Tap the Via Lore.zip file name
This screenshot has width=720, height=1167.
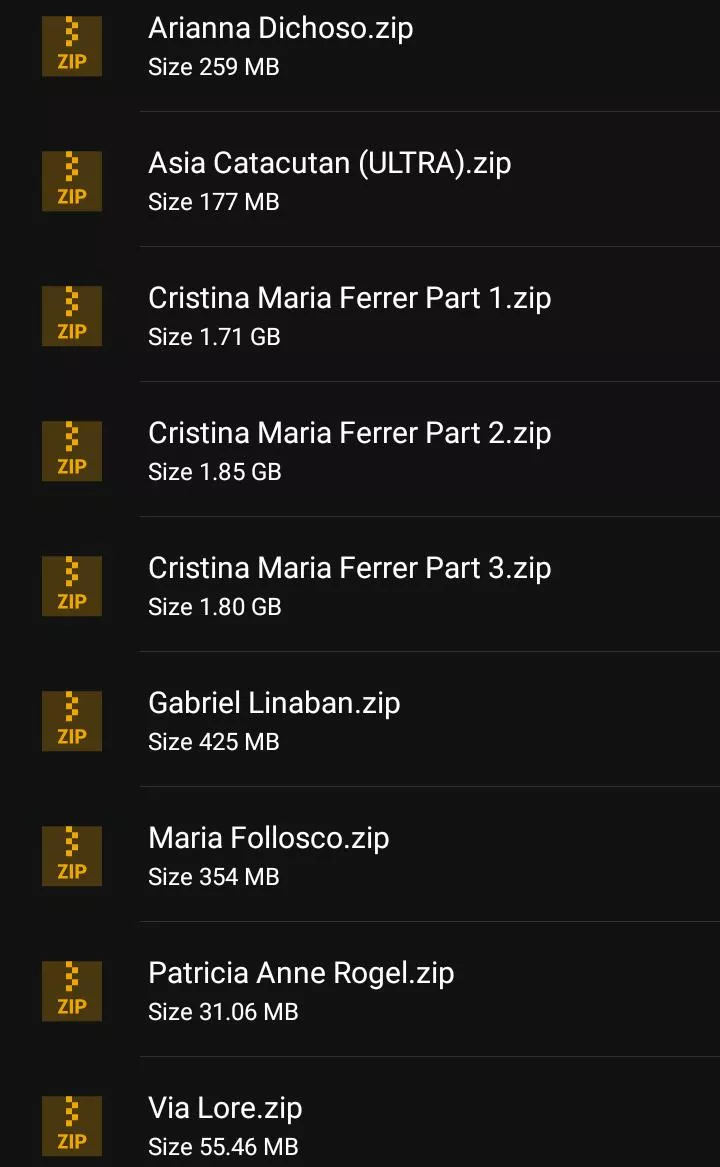[x=225, y=1108]
